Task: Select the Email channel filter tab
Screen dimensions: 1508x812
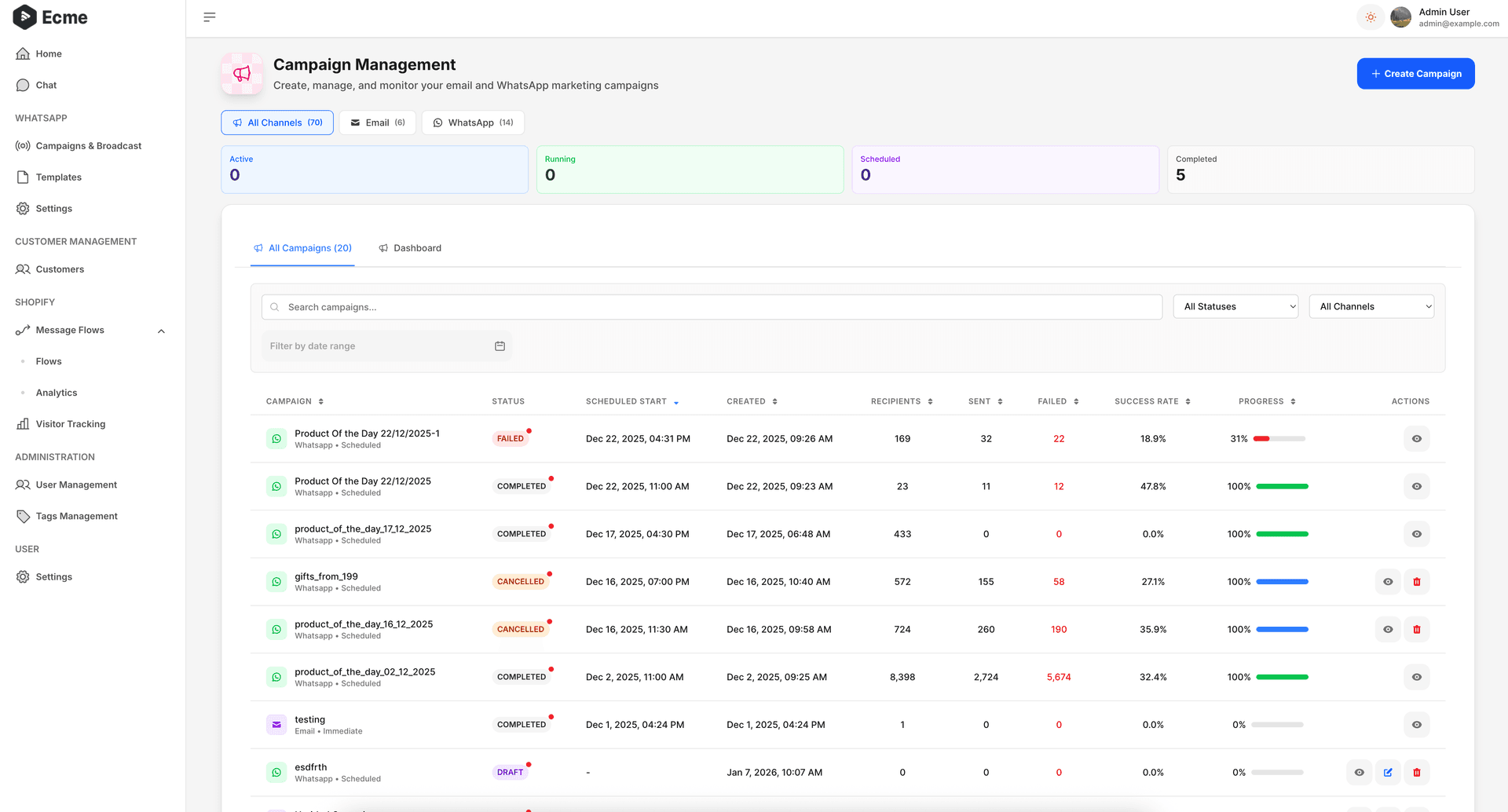Action: click(x=377, y=123)
